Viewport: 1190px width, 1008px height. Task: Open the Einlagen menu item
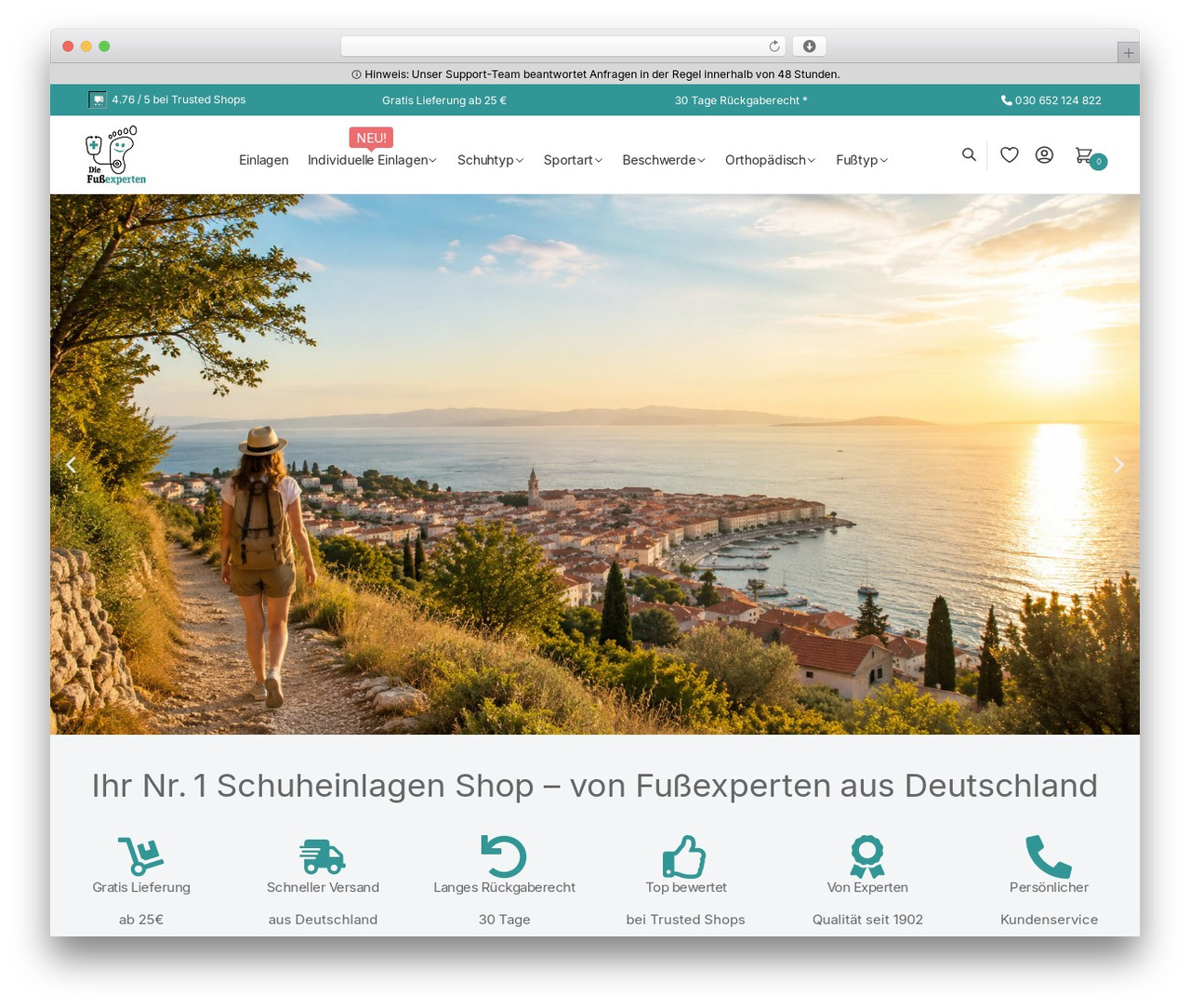pyautogui.click(x=264, y=160)
